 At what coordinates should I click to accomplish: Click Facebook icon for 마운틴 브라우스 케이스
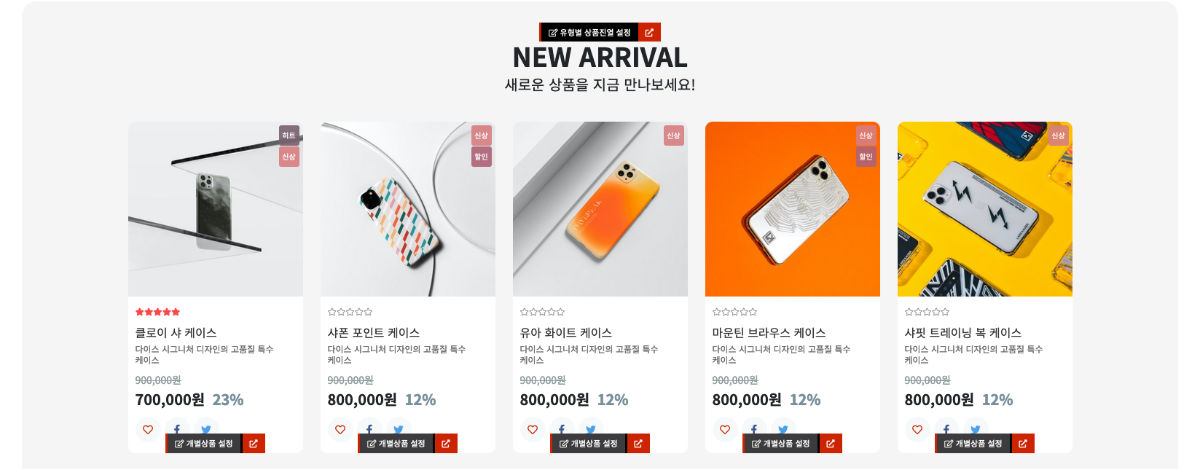(x=754, y=429)
